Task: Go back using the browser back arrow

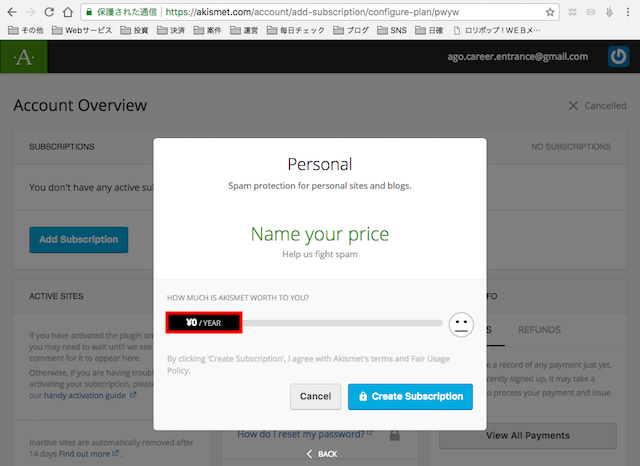Action: (9, 12)
